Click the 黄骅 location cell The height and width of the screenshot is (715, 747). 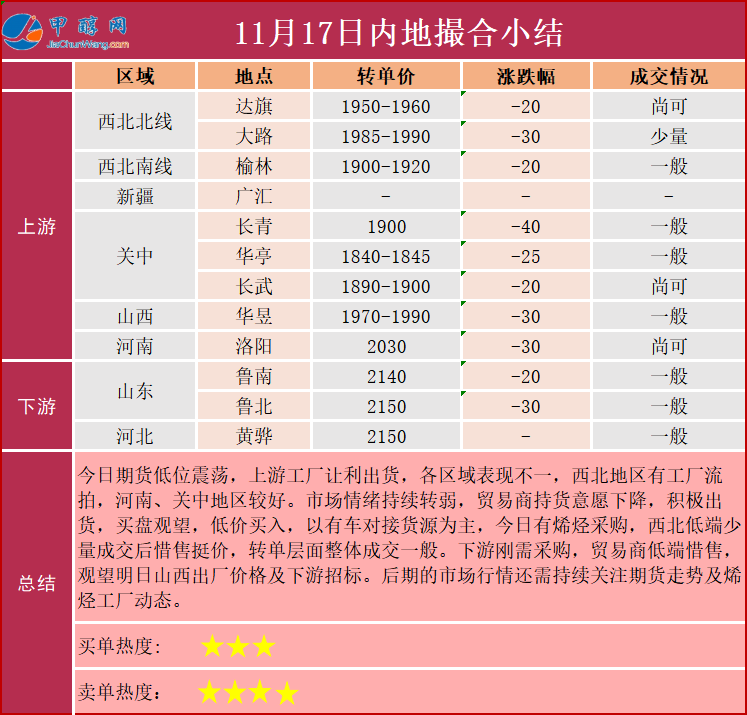point(254,437)
